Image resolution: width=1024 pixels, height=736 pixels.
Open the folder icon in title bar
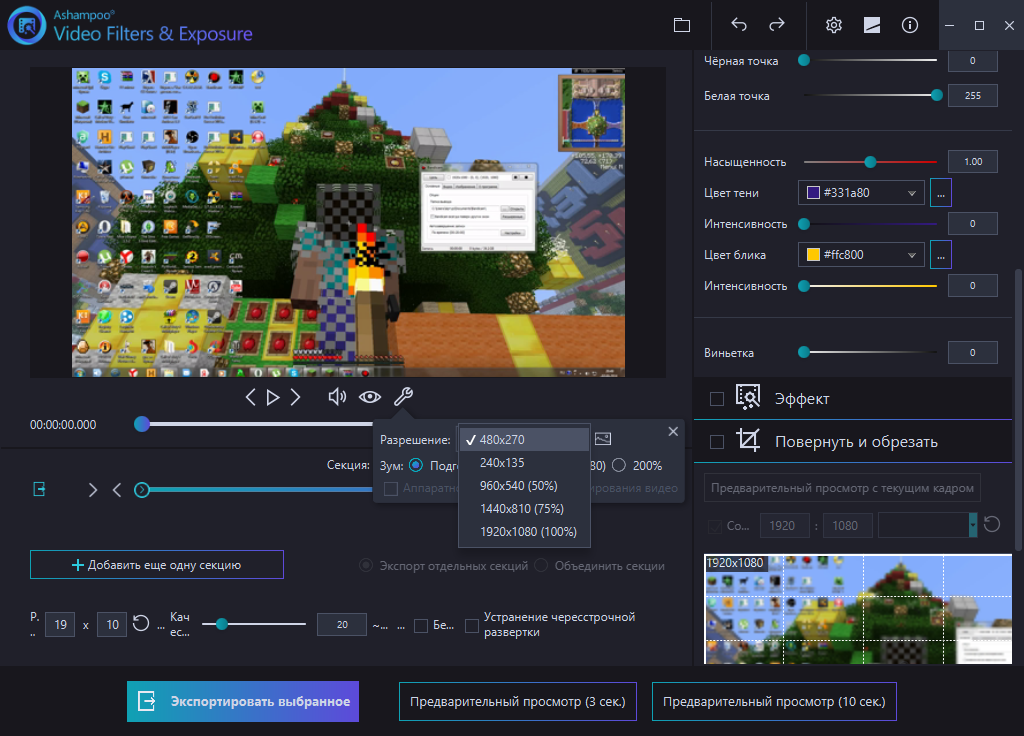tap(682, 25)
